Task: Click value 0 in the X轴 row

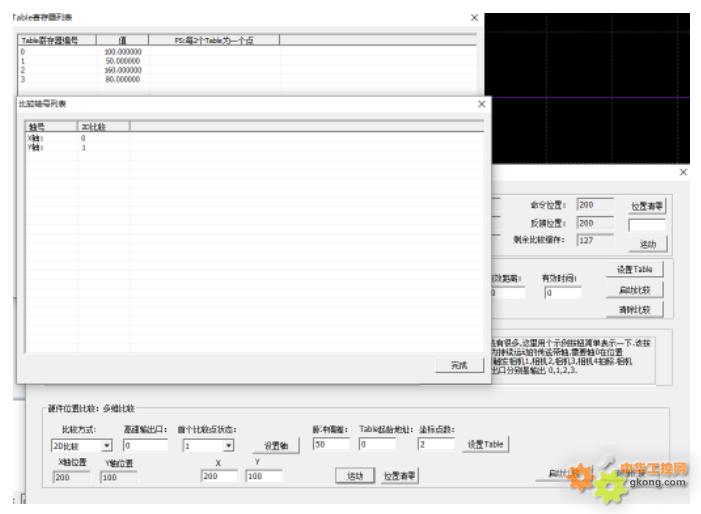Action: point(83,138)
